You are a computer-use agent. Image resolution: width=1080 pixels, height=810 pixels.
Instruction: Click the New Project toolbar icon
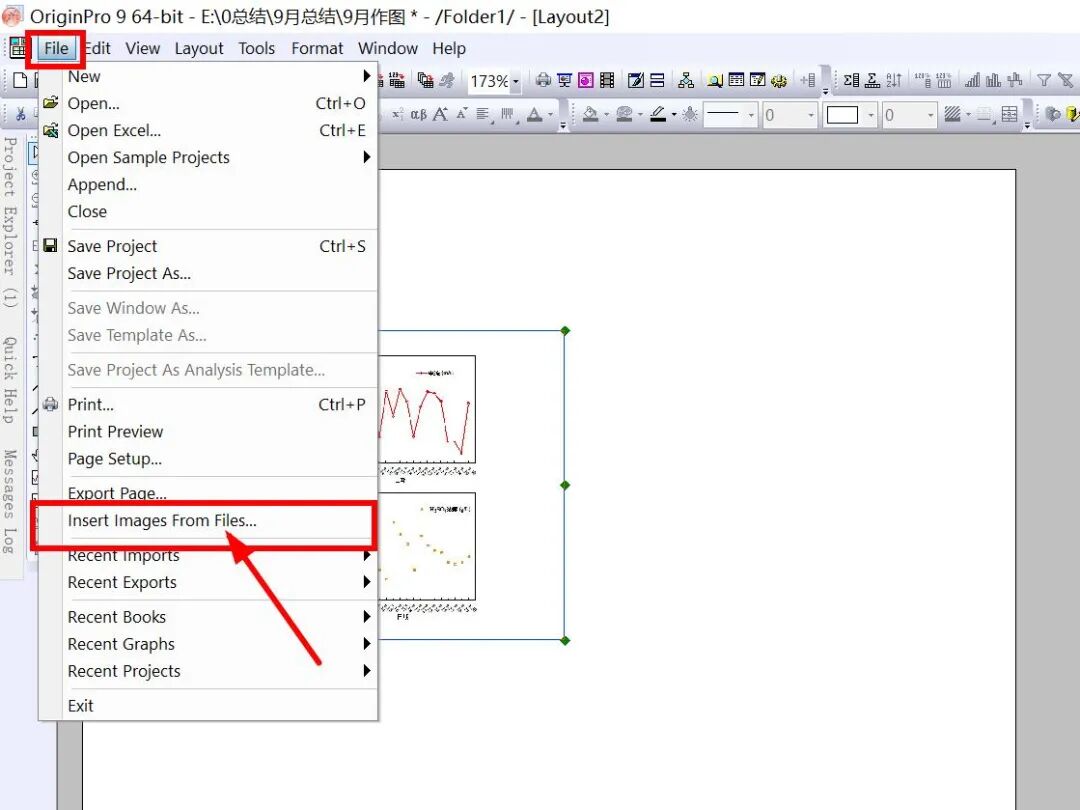coord(21,81)
